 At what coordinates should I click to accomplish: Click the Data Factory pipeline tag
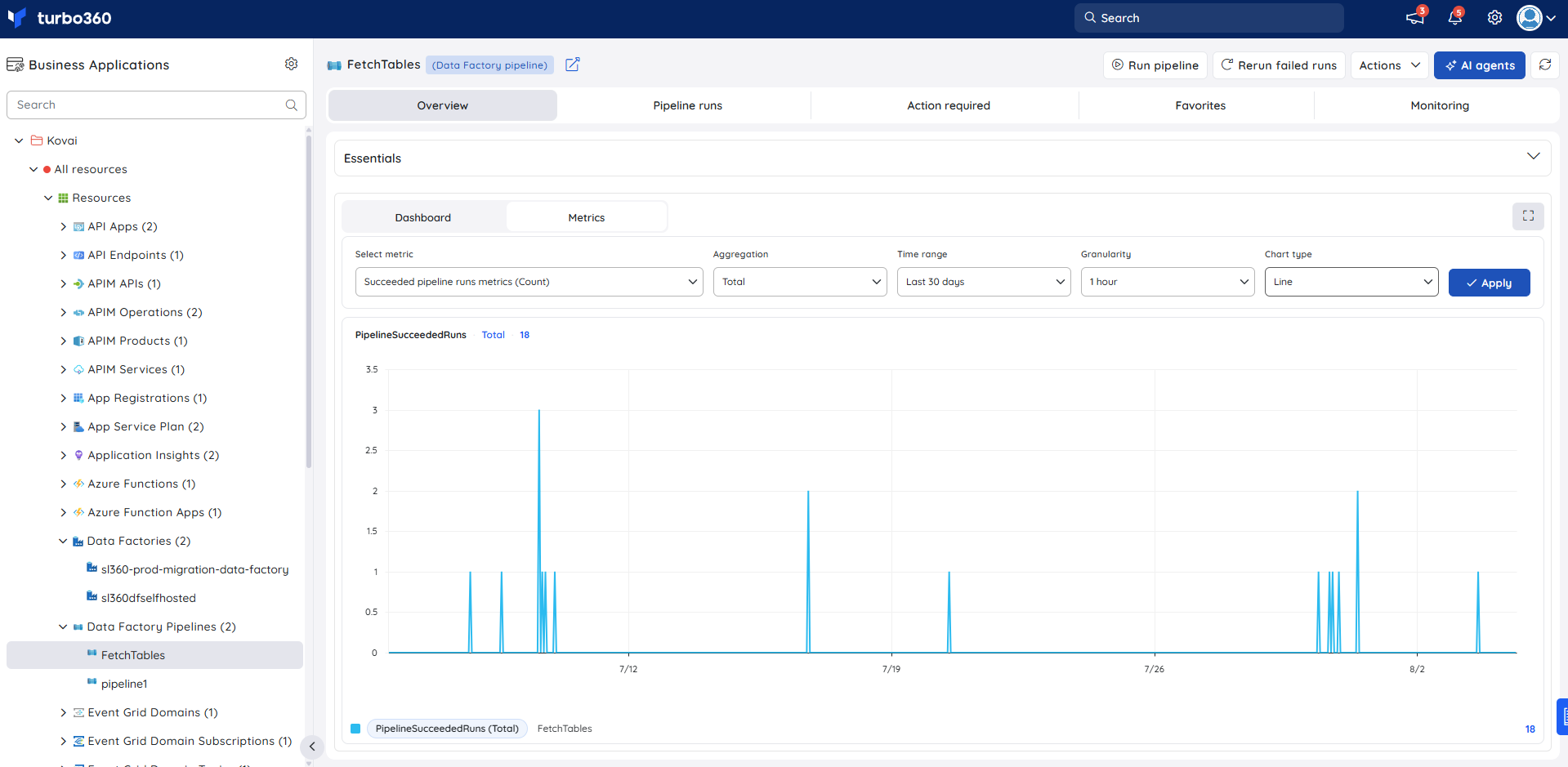(x=489, y=65)
